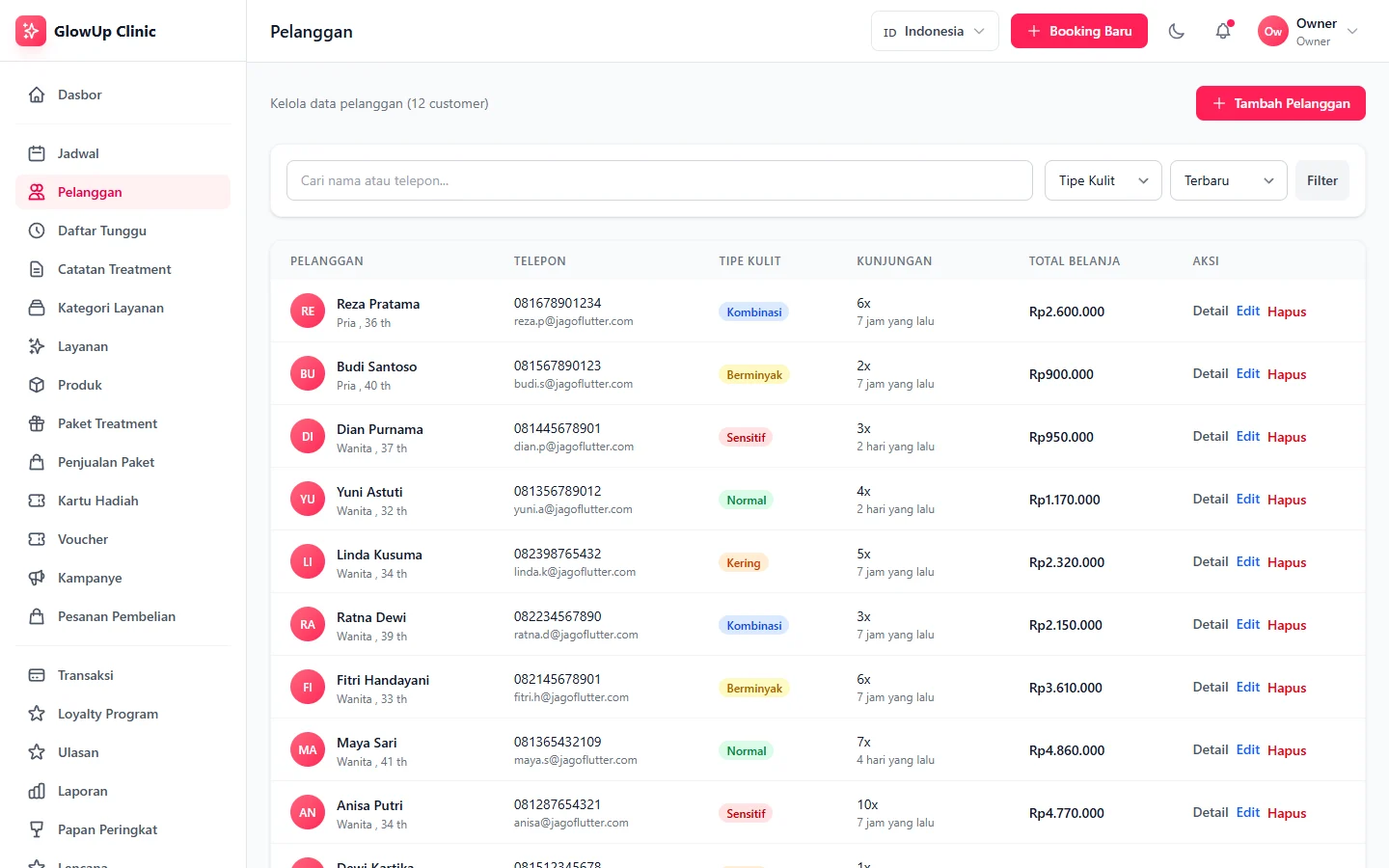This screenshot has height=868, width=1389.
Task: Open Detail for Ratna Dewi
Action: tap(1211, 624)
